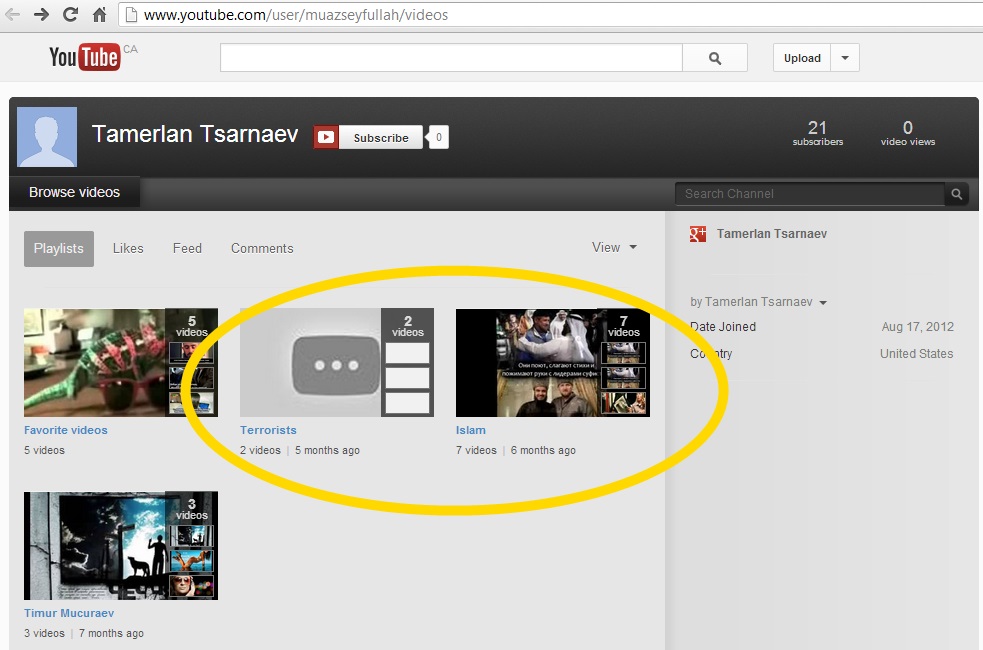
Task: Open the Comments tab
Action: [262, 249]
